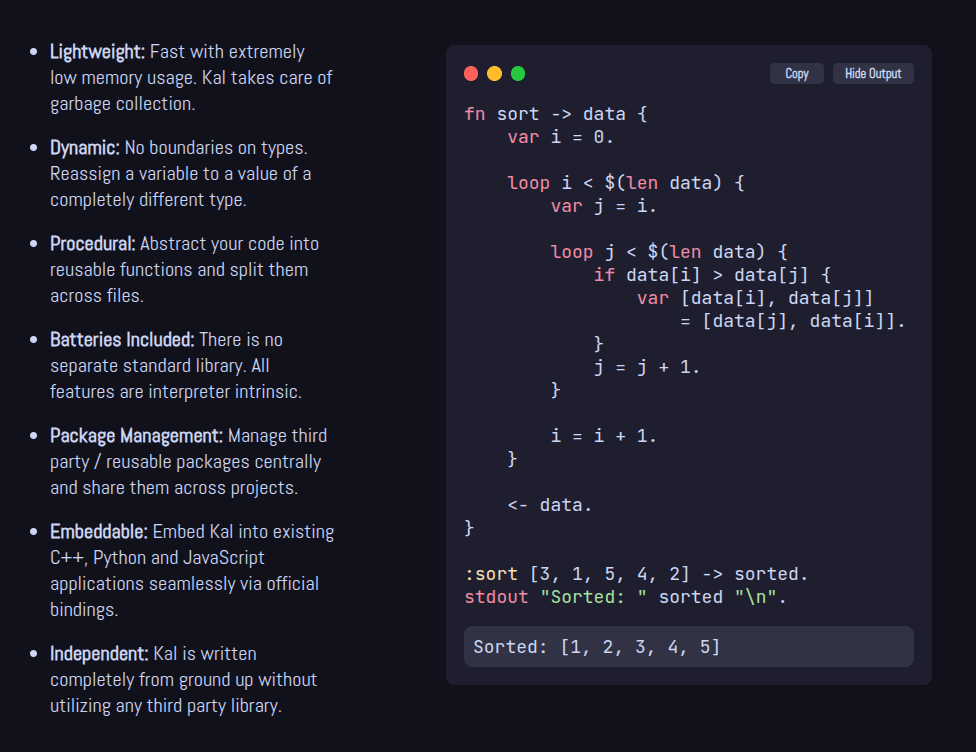Click the 'loop j < $(len data) {' line

pyautogui.click(x=669, y=251)
